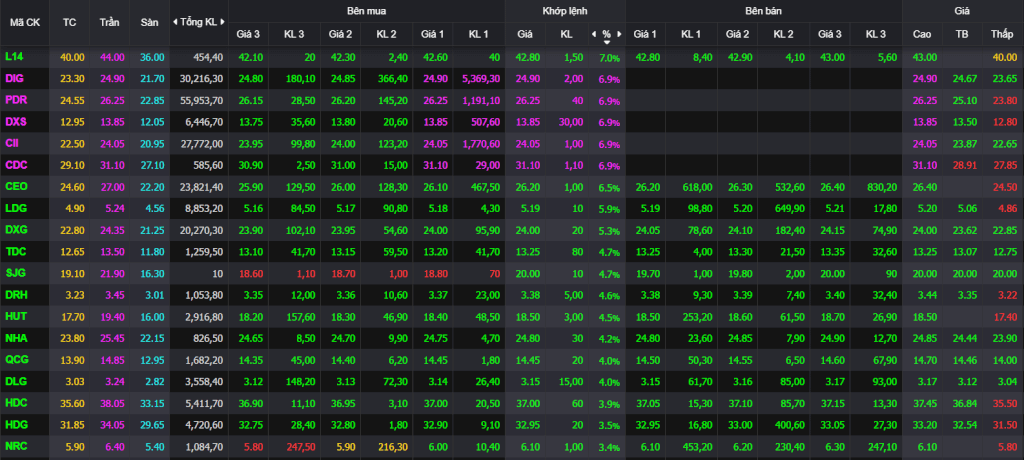Sort by the Trần ceiling price header
This screenshot has width=1024, height=460.
pos(110,22)
